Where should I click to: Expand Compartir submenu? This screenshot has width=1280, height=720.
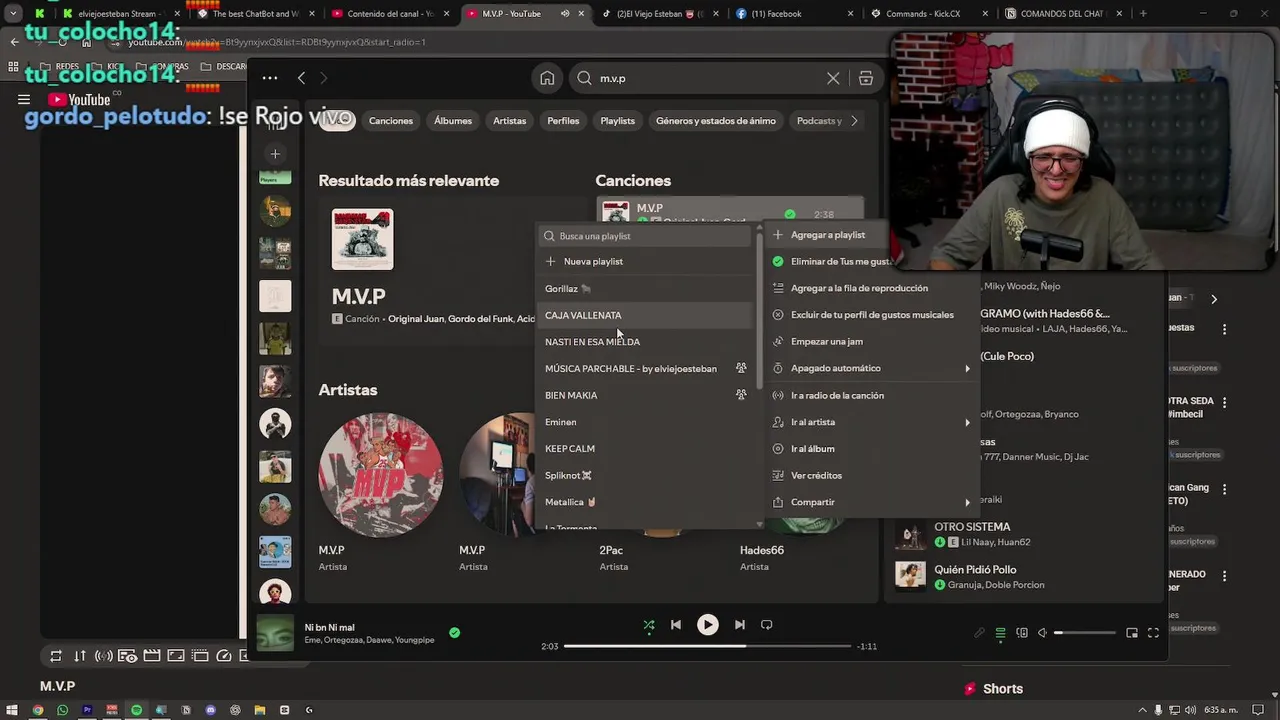[871, 502]
